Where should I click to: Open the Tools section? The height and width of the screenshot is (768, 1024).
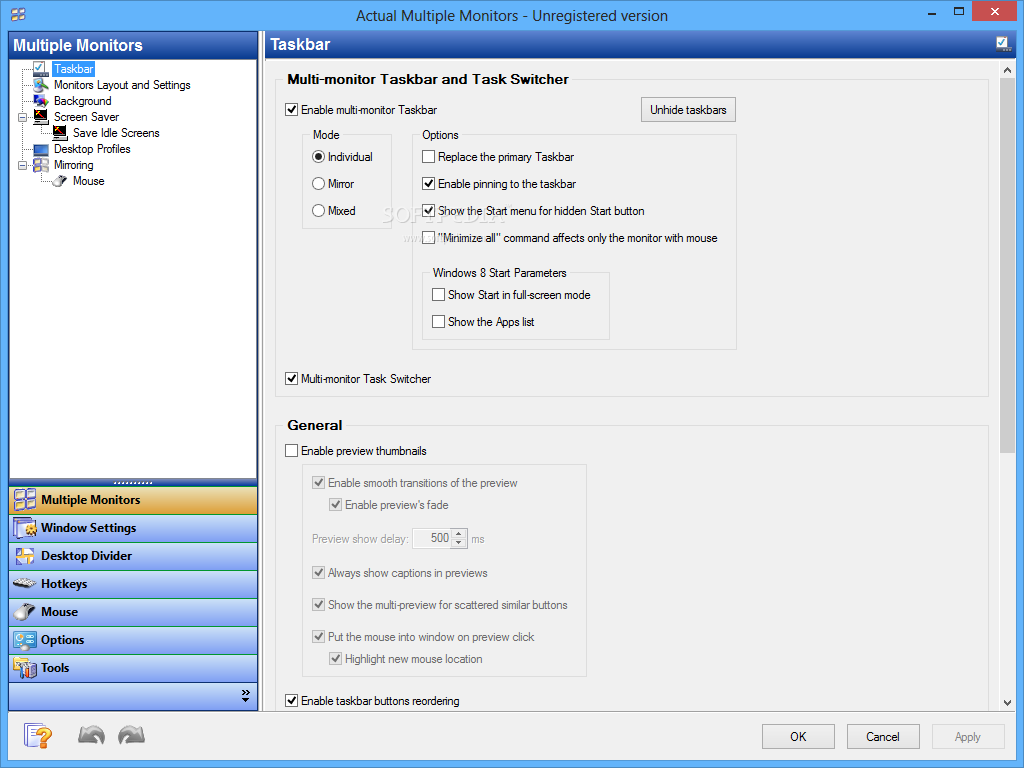133,669
